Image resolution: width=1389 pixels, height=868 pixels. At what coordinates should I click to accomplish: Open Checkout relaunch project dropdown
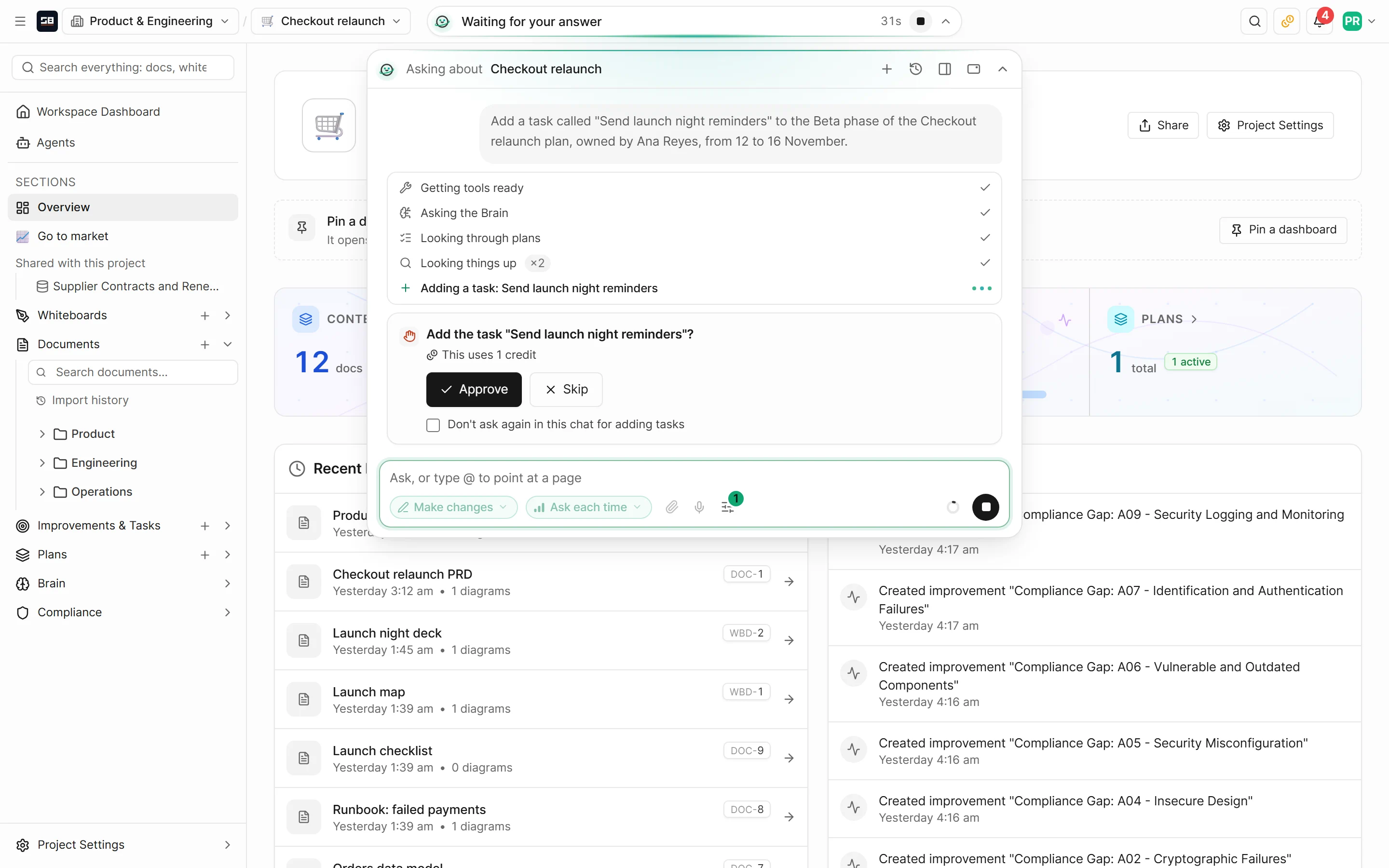331,21
